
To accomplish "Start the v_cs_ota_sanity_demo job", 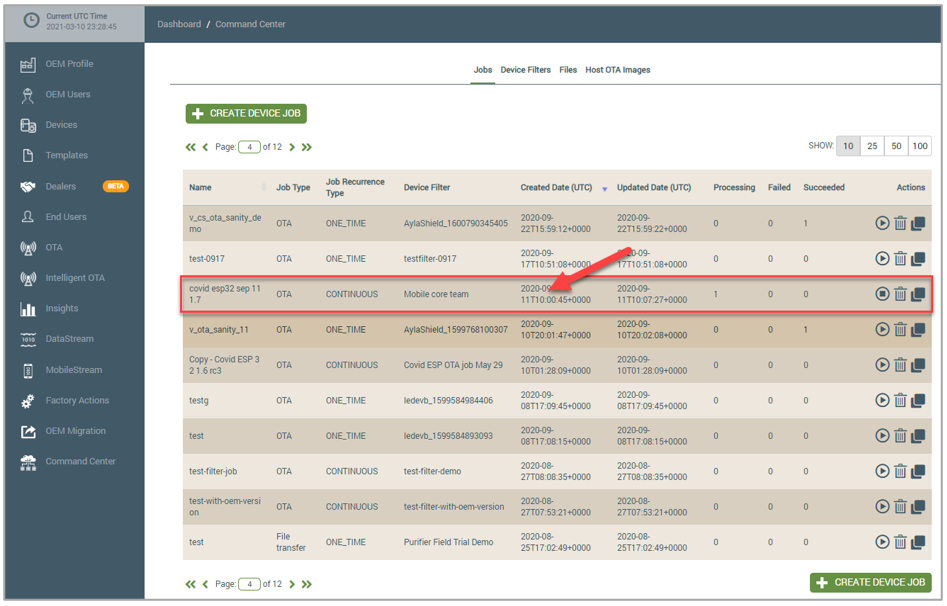I will pyautogui.click(x=882, y=223).
